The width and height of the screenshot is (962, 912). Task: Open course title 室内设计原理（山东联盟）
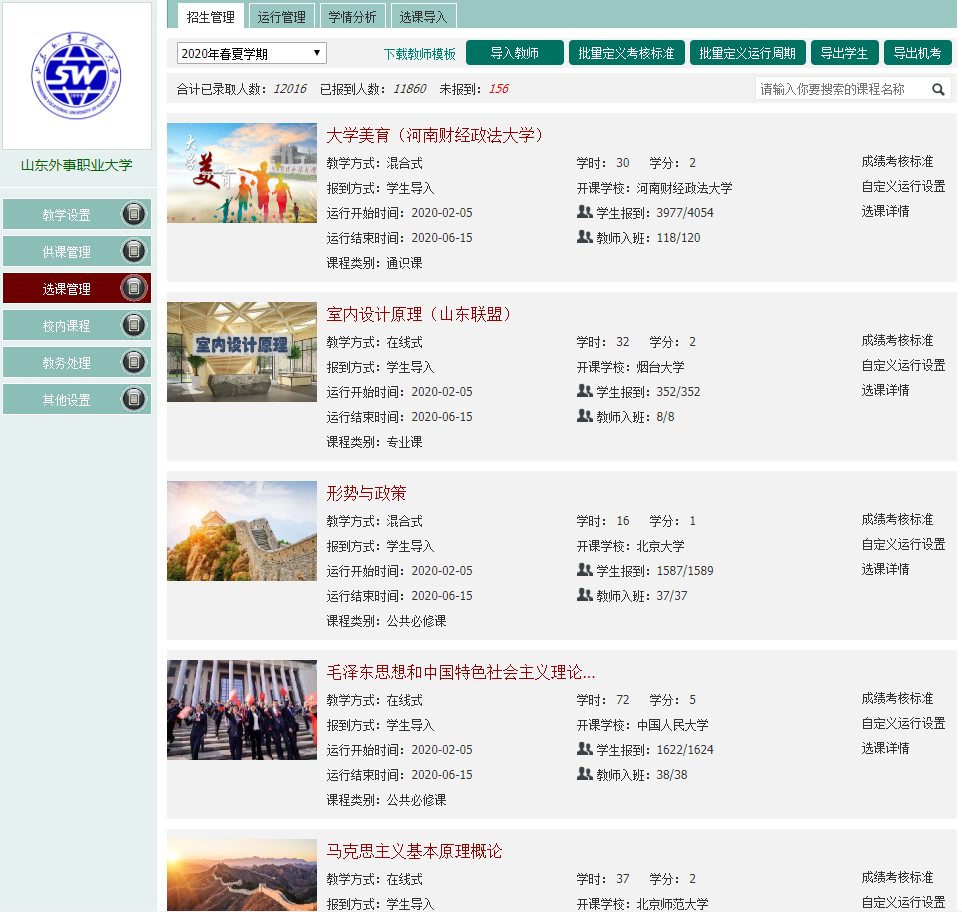pyautogui.click(x=420, y=314)
